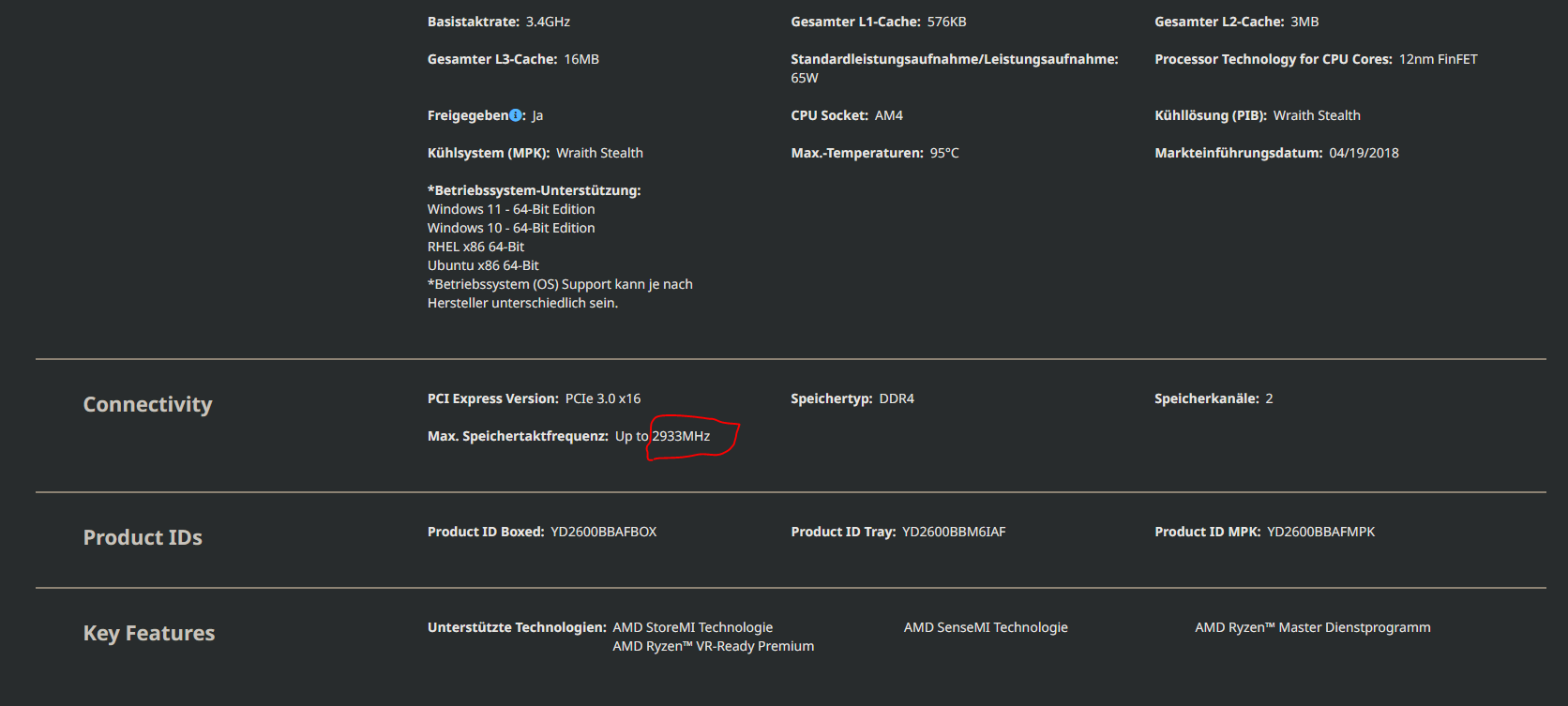Image resolution: width=1568 pixels, height=706 pixels.
Task: Select the Connectivity section heading
Action: click(147, 404)
